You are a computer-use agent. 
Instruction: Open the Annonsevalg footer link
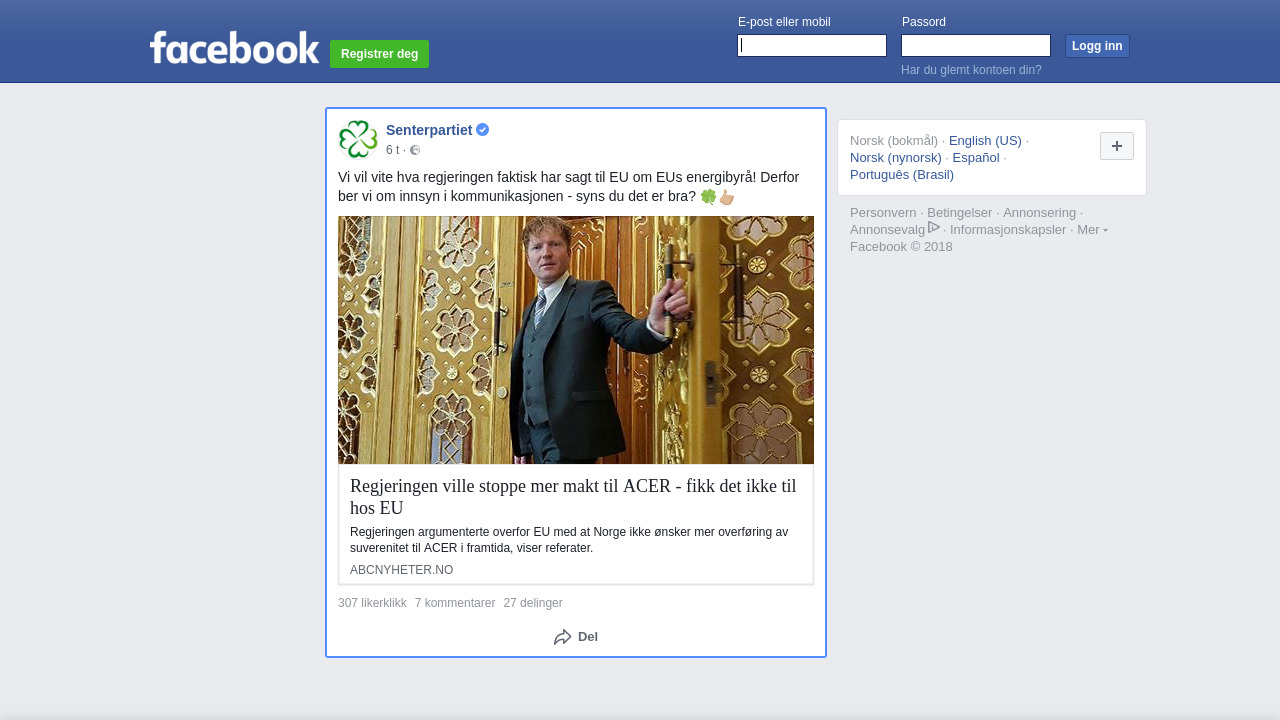(x=887, y=230)
